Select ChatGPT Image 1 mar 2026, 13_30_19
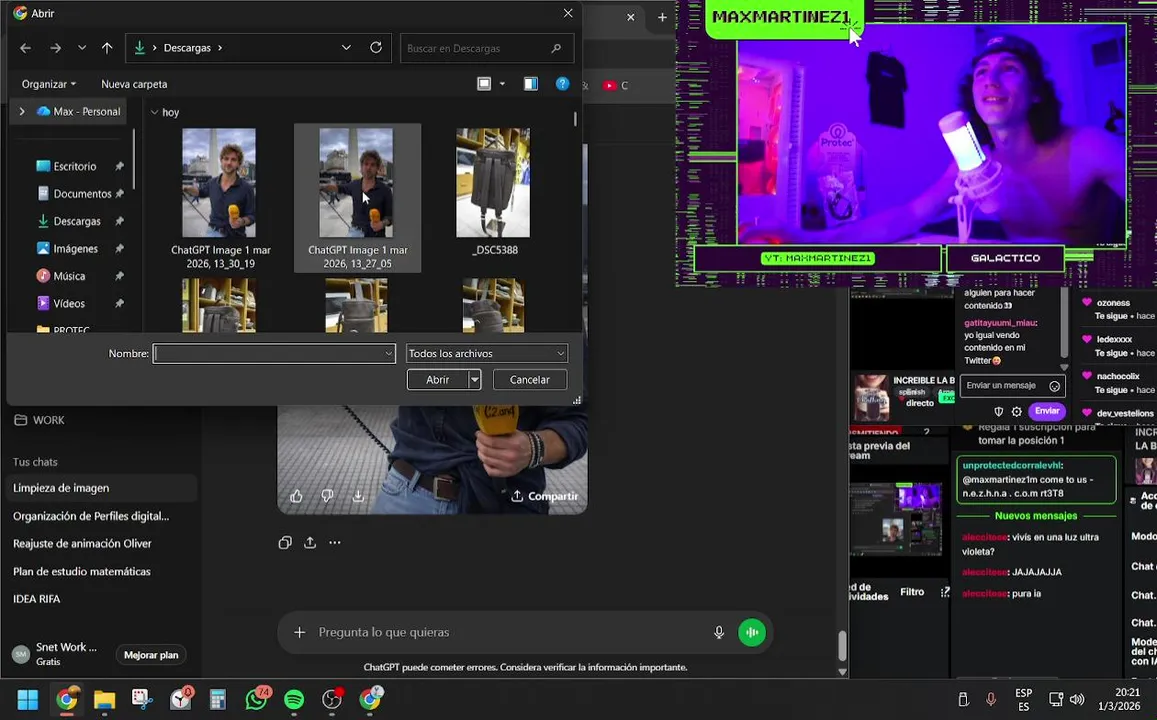The width and height of the screenshot is (1157, 720). pos(220,198)
